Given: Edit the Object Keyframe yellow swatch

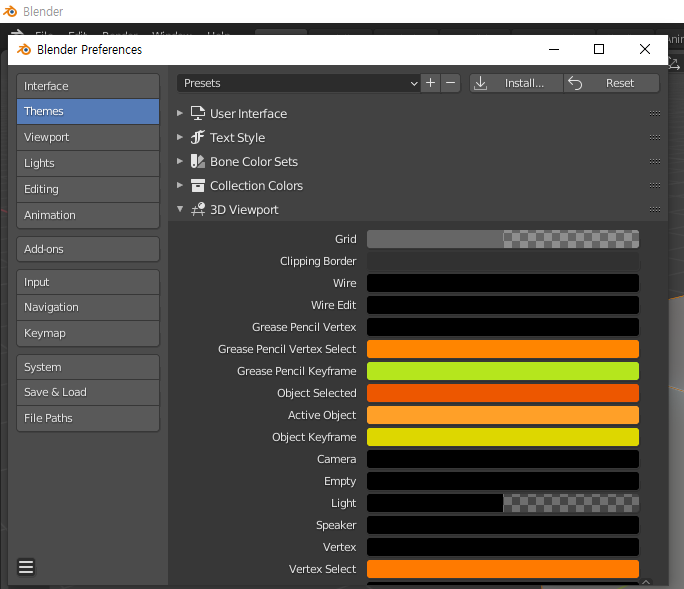Looking at the screenshot, I should [503, 437].
